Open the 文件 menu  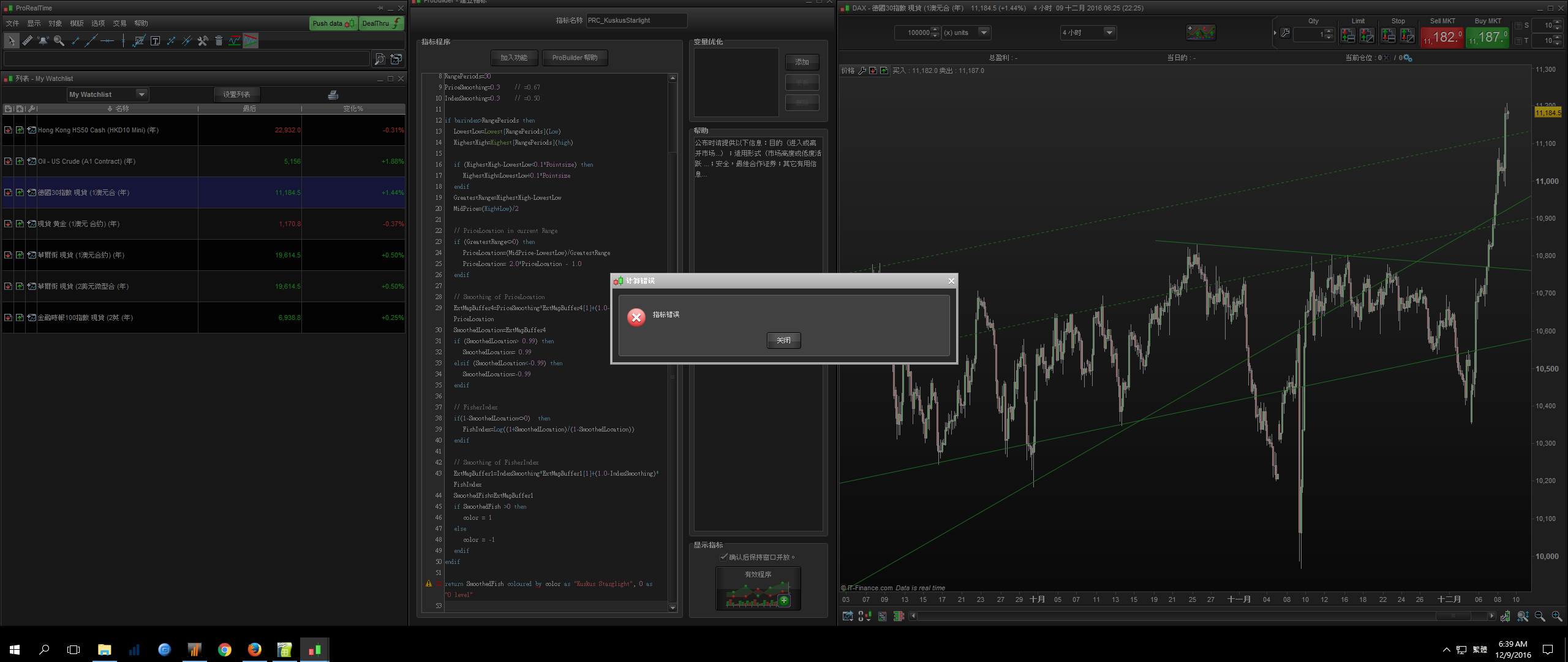[x=12, y=23]
